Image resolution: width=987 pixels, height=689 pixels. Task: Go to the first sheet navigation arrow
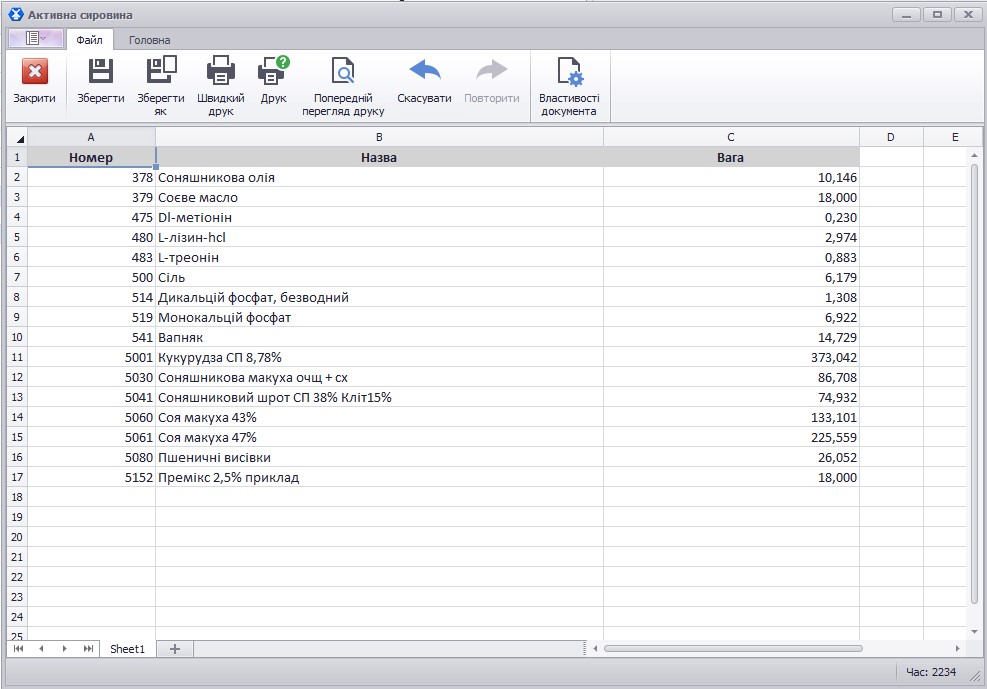coord(18,649)
